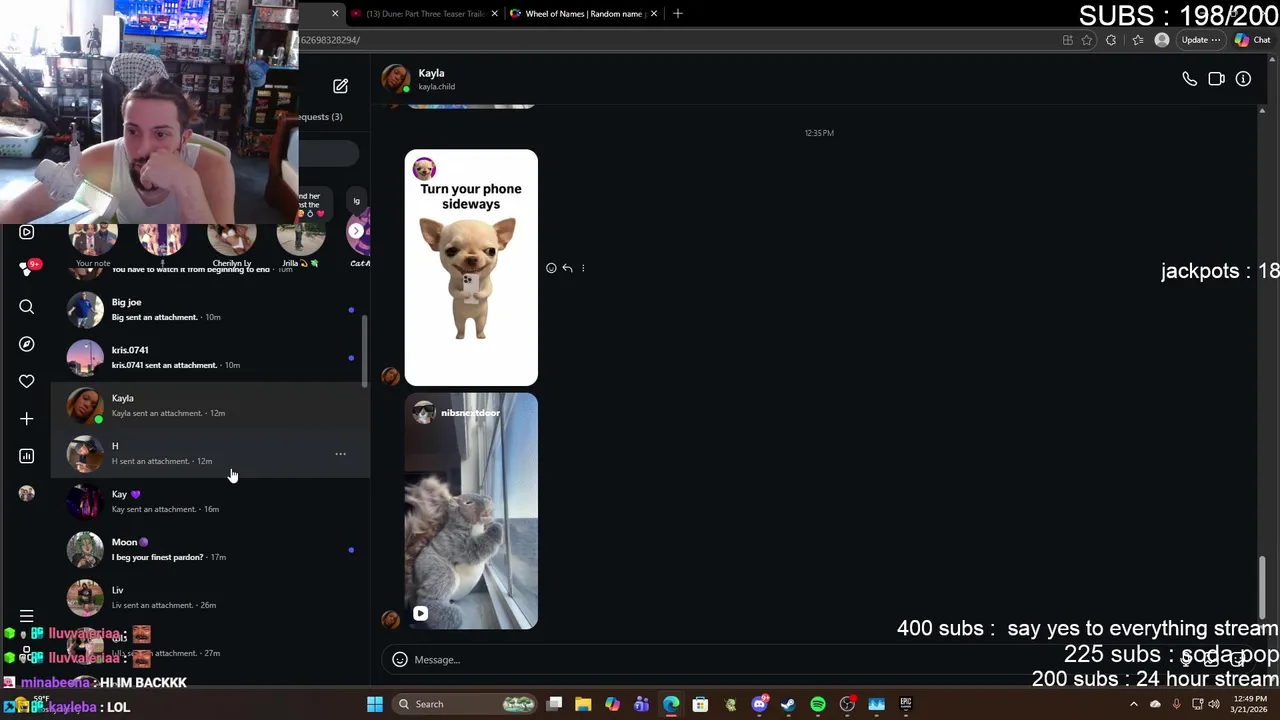The image size is (1280, 720).
Task: Open the Requests (3) link
Action: click(x=320, y=117)
